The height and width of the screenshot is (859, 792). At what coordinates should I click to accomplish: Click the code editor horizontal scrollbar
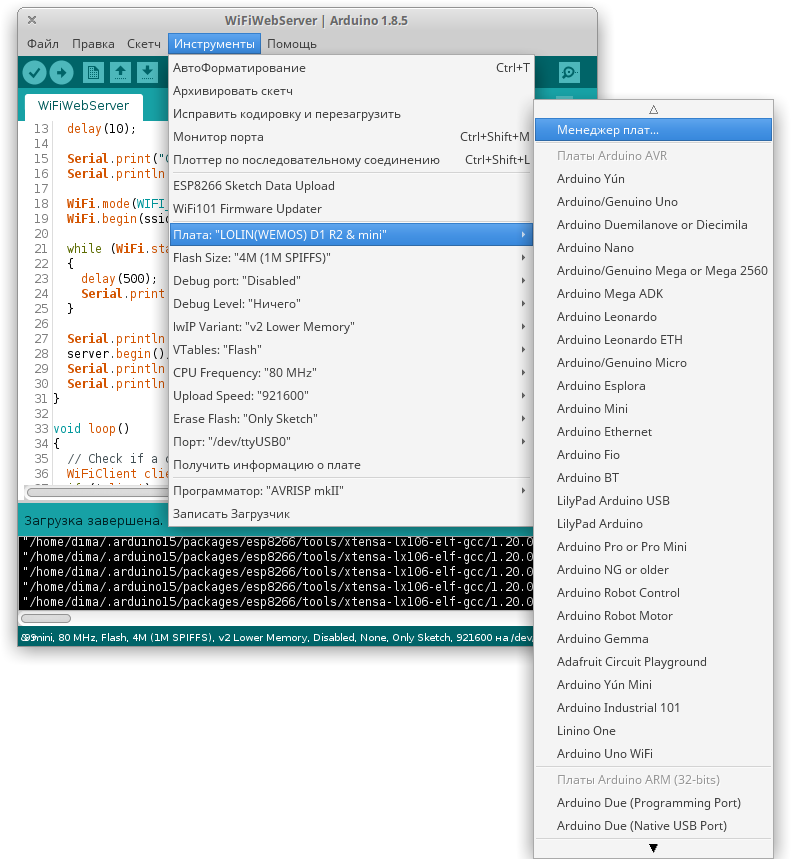(97, 492)
